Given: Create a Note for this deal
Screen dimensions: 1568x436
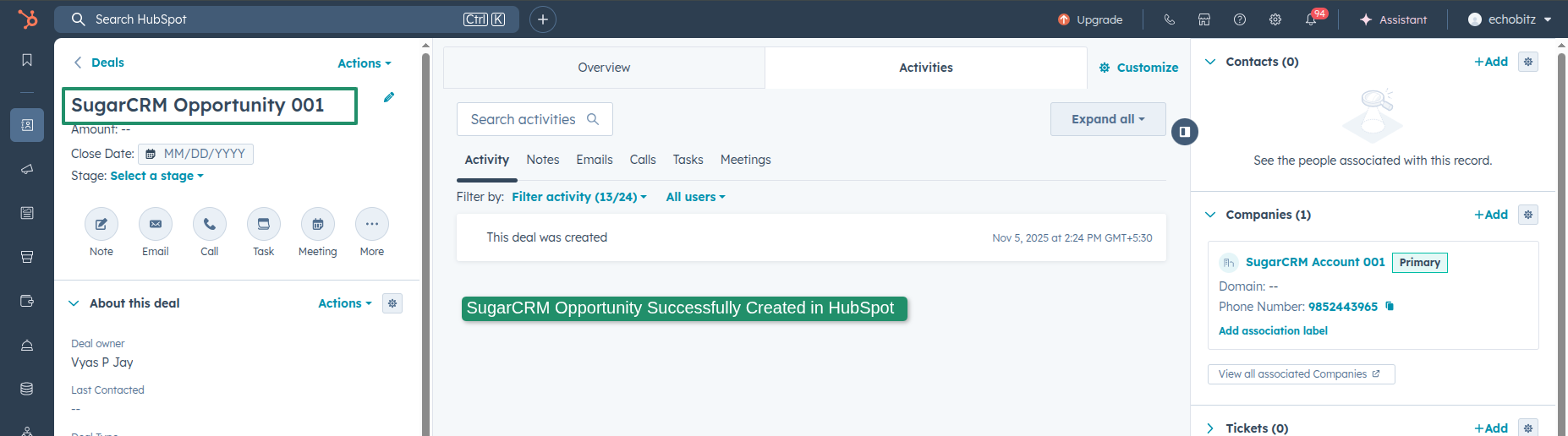Looking at the screenshot, I should point(101,224).
